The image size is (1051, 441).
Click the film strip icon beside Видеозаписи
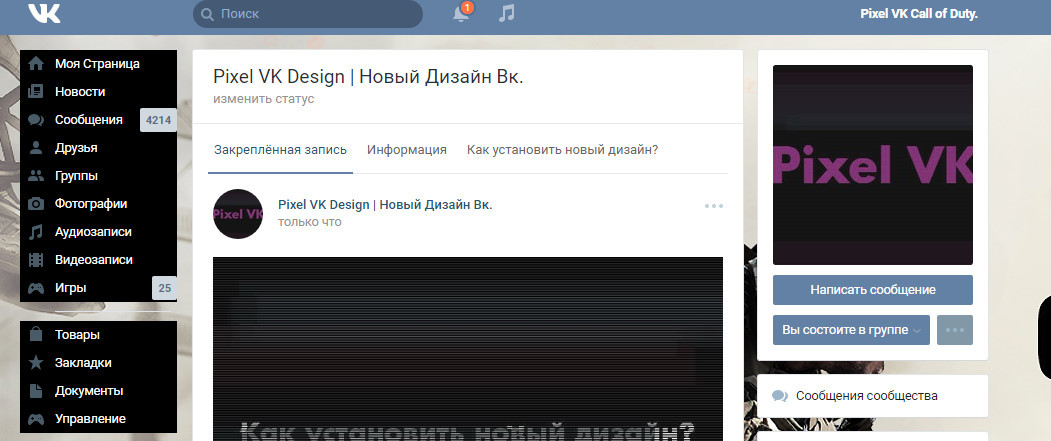click(36, 260)
